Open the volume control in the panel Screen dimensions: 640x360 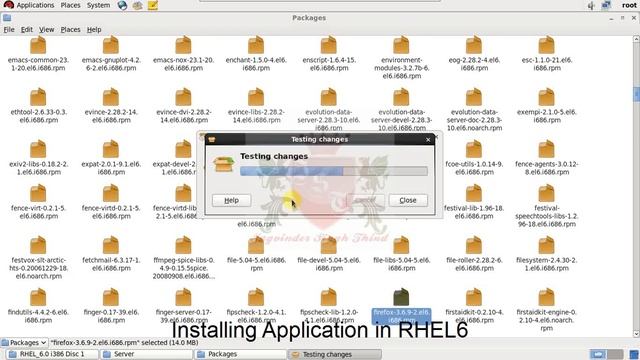point(591,5)
